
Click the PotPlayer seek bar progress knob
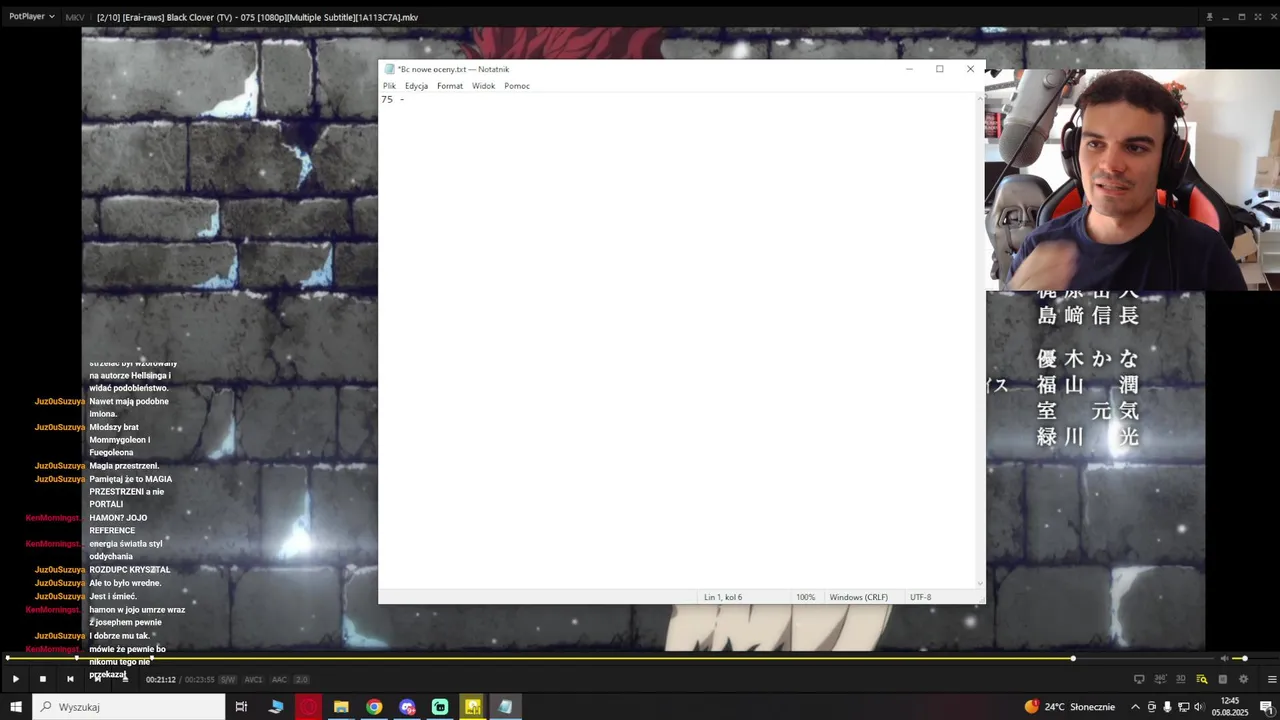[1073, 658]
